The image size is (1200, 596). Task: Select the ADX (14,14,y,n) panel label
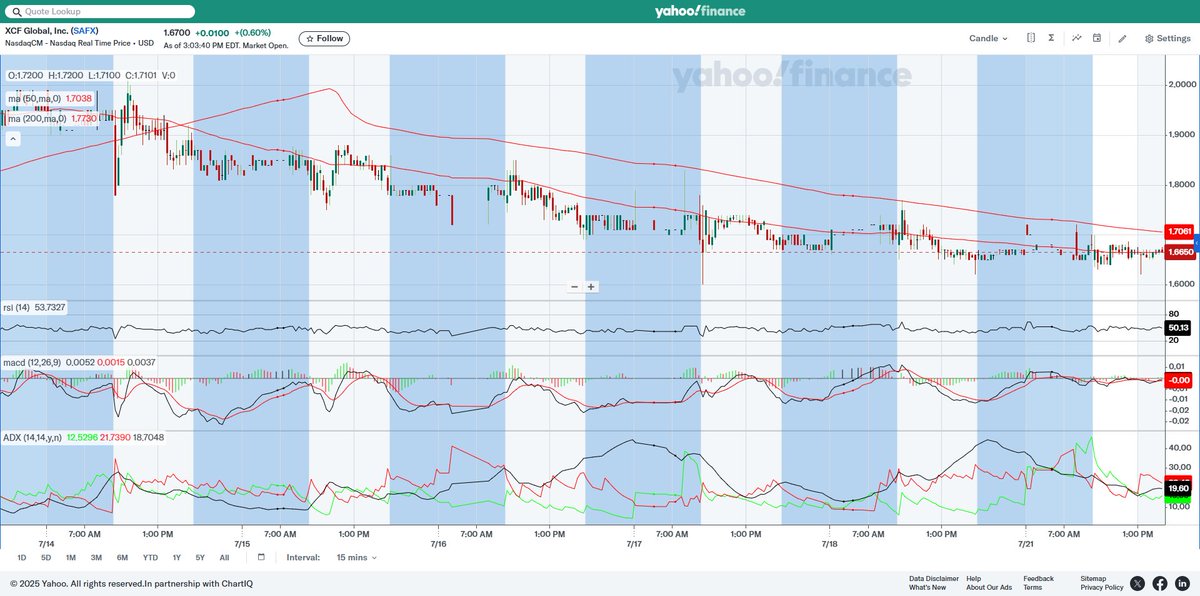(33, 437)
